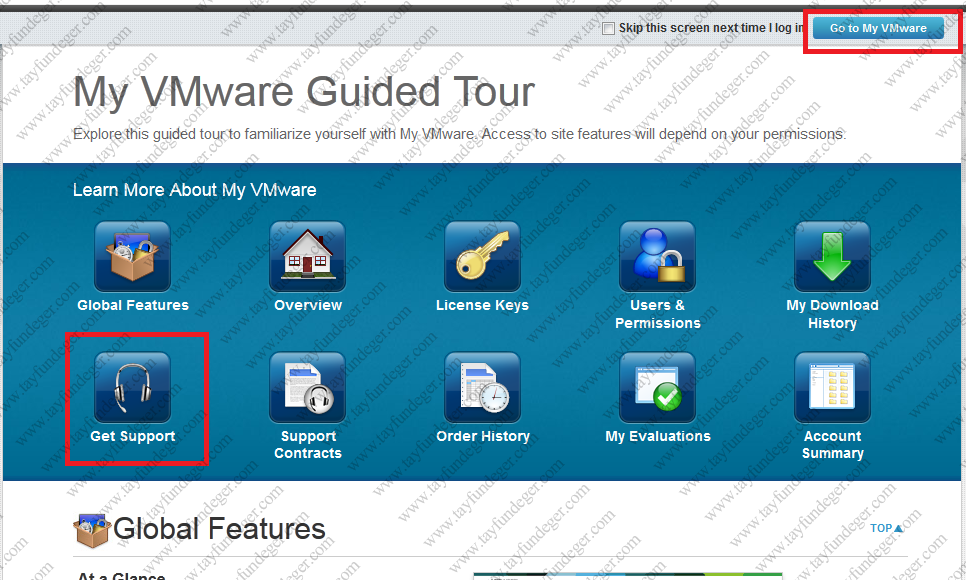966x580 pixels.
Task: Click the At a Glance subheading
Action: [x=121, y=576]
